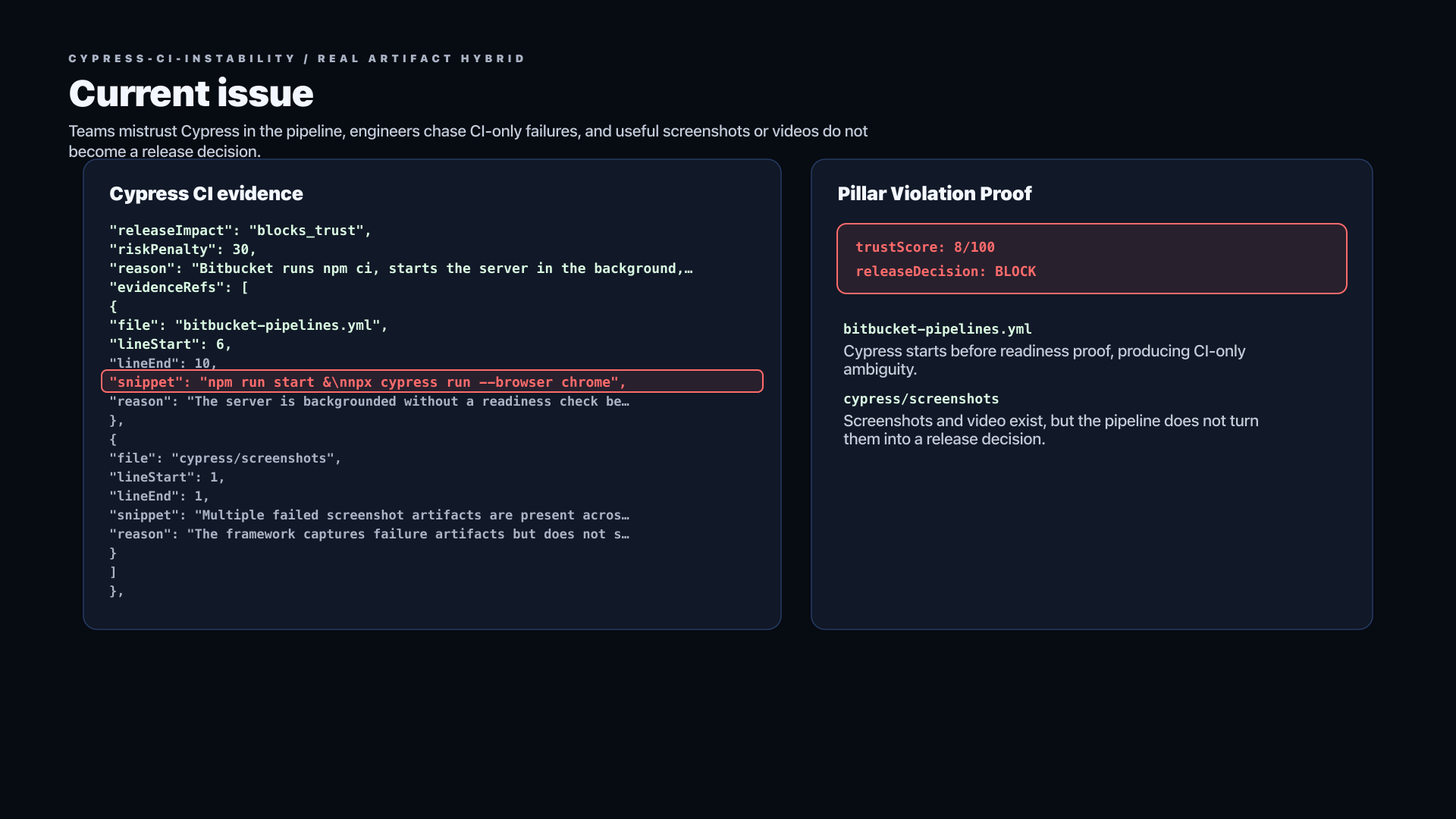Image resolution: width=1456 pixels, height=819 pixels.
Task: Click the releaseDecision: BLOCK value
Action: tap(946, 271)
